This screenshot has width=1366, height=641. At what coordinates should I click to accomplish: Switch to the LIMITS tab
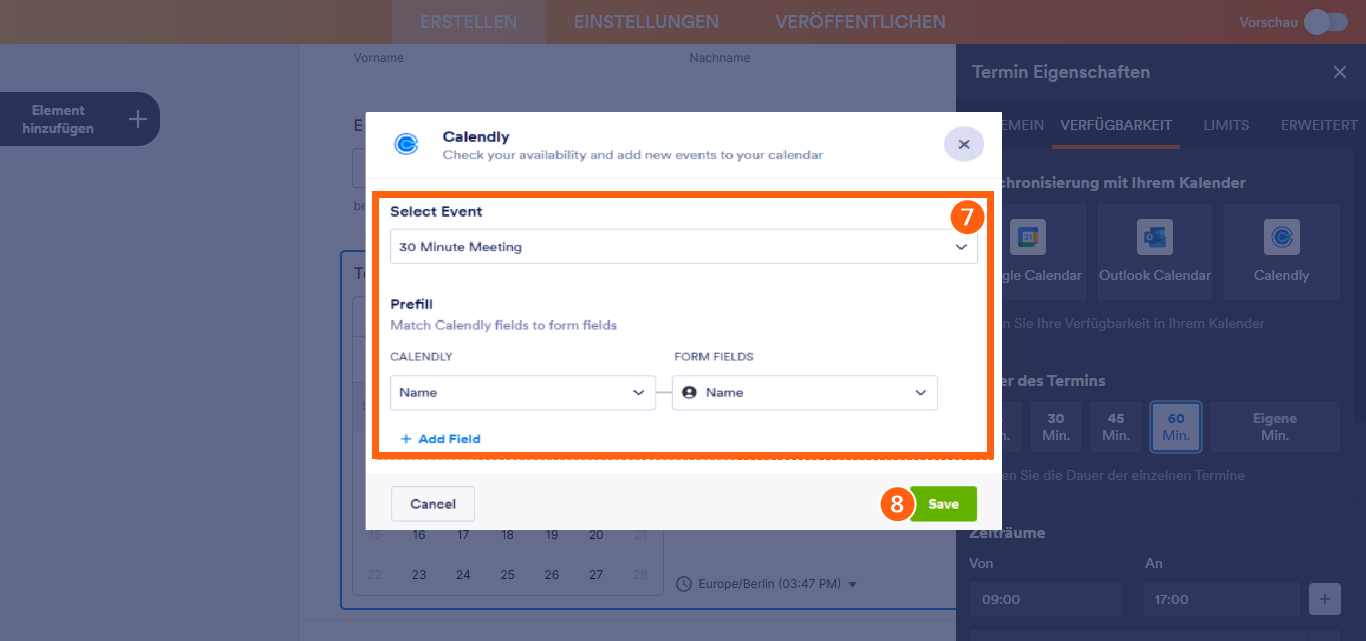tap(1225, 125)
